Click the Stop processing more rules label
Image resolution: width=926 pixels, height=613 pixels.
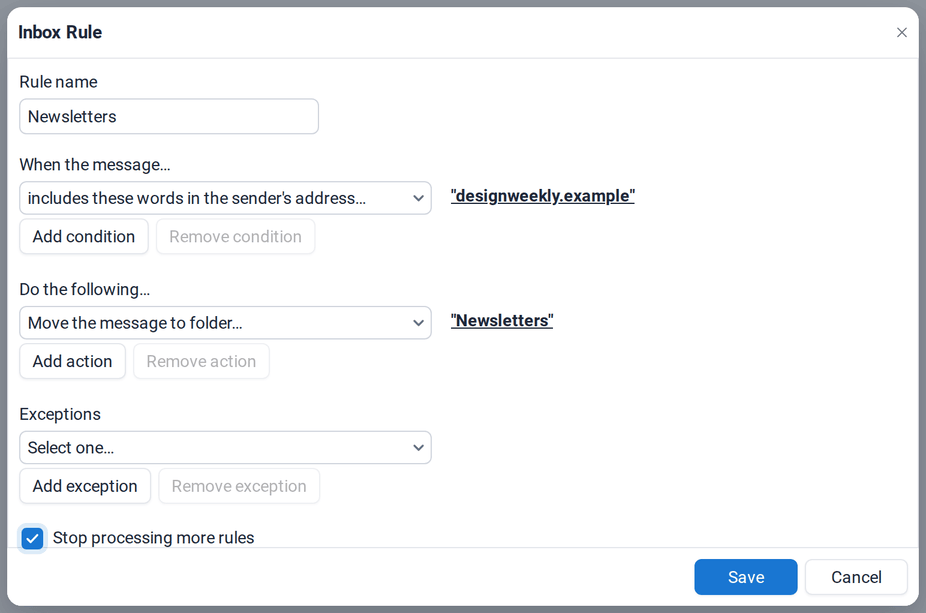point(154,538)
